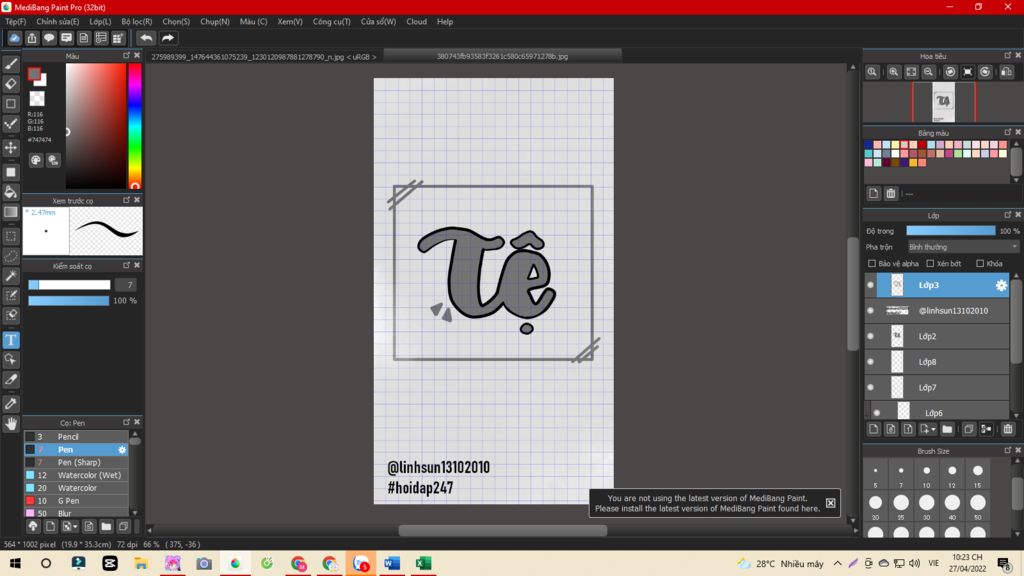This screenshot has height=576, width=1024.
Task: Delete color from Bảng màu palette
Action: (891, 193)
